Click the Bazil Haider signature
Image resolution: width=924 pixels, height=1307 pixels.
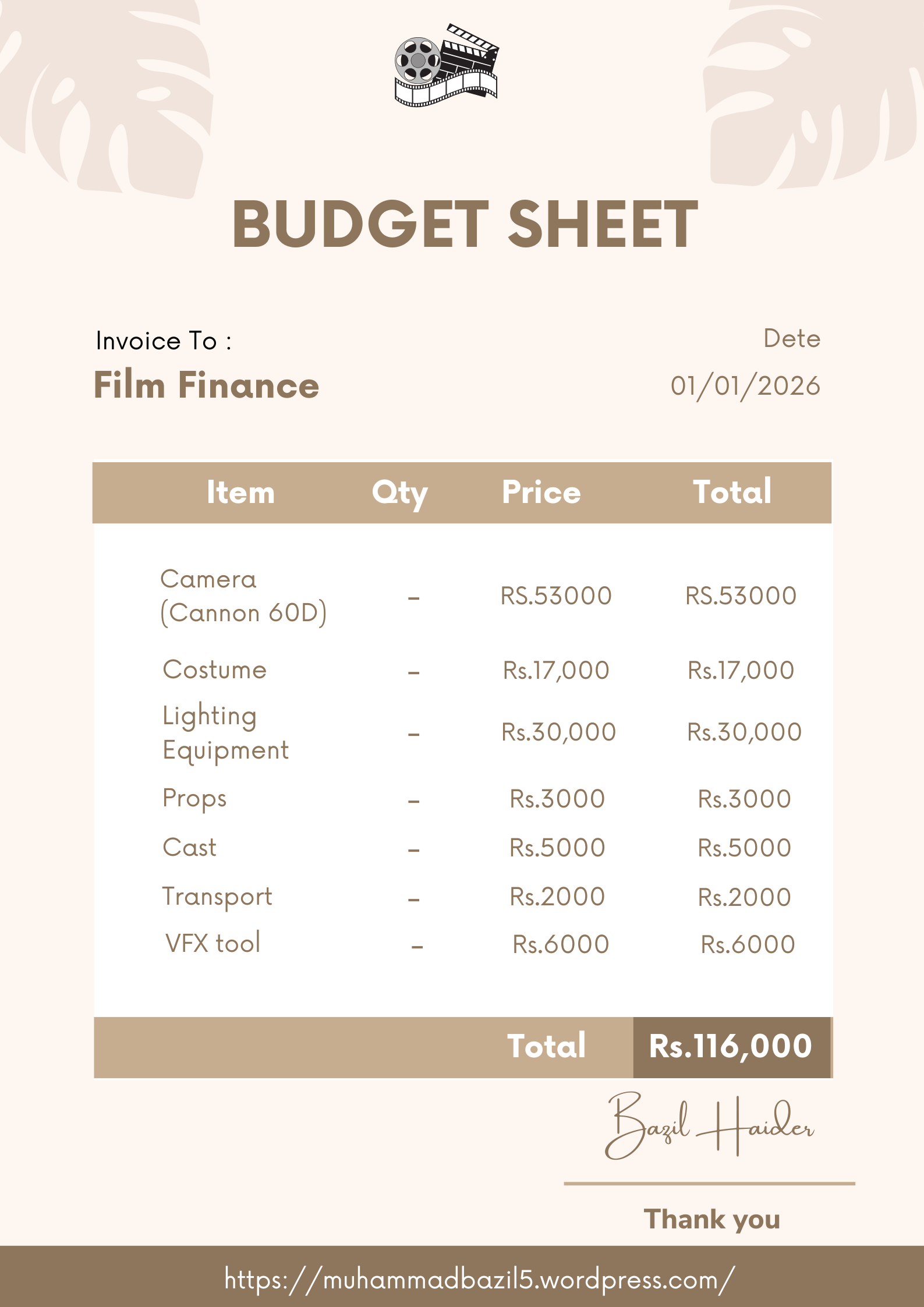click(x=709, y=1125)
